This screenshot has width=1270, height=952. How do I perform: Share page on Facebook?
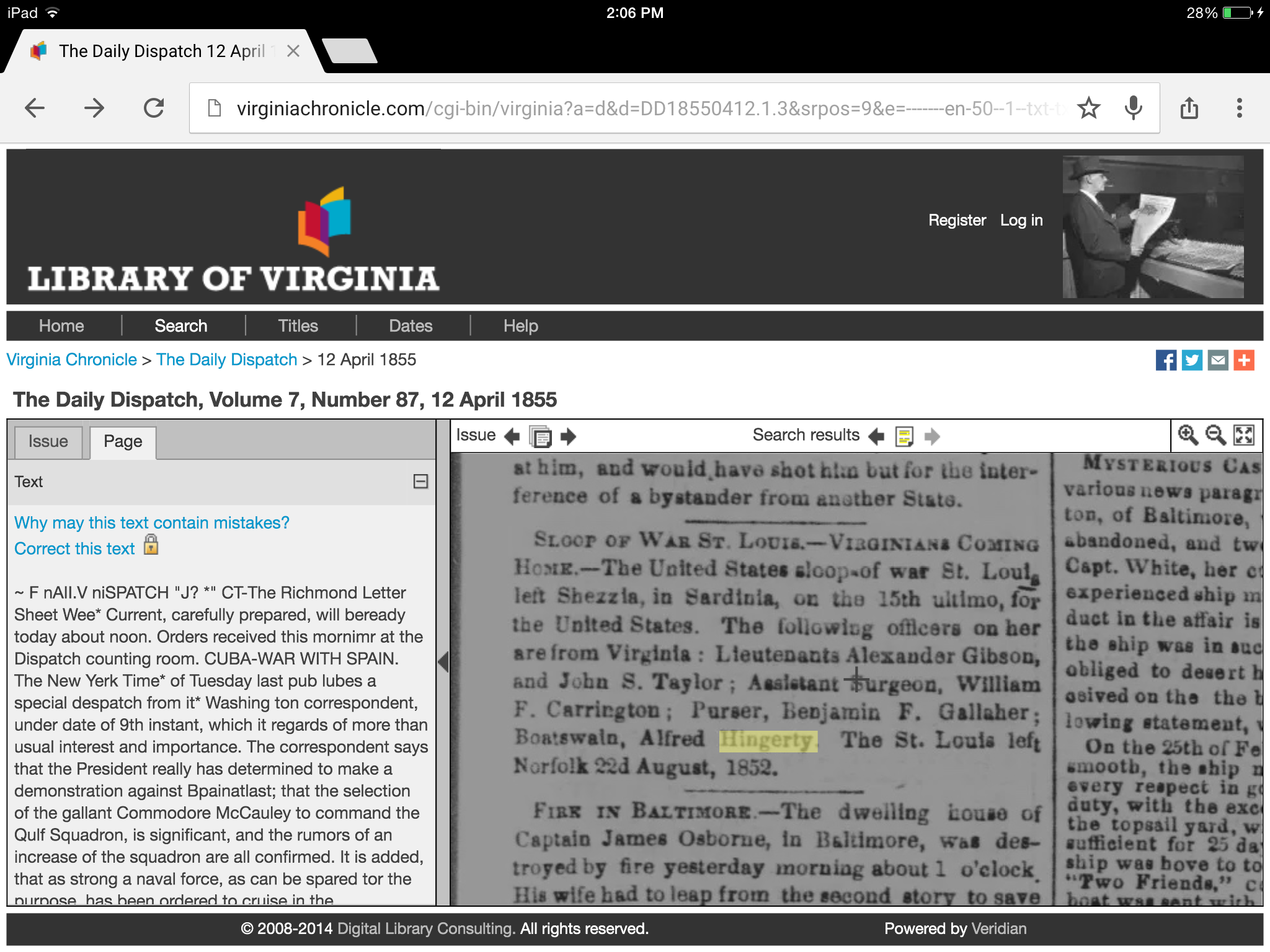click(x=1166, y=360)
